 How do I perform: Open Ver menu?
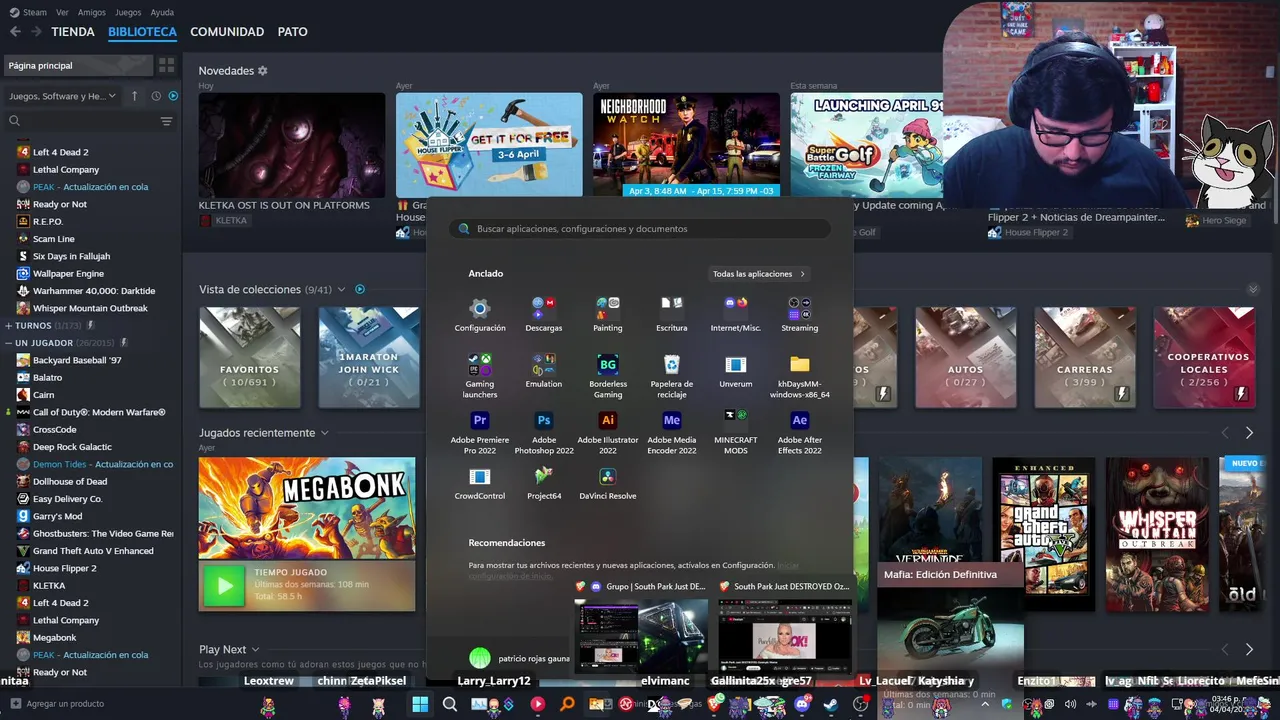pyautogui.click(x=63, y=13)
